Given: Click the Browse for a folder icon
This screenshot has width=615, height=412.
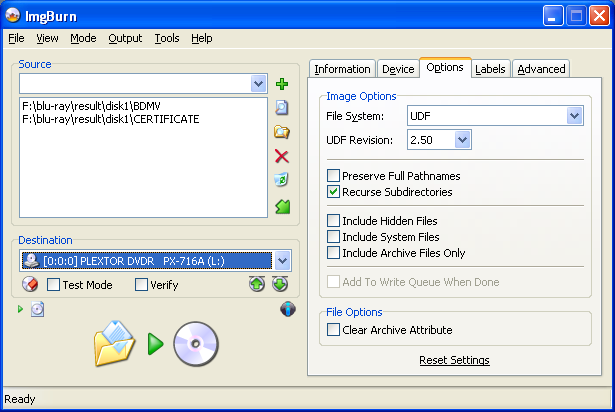Looking at the screenshot, I should (x=282, y=132).
